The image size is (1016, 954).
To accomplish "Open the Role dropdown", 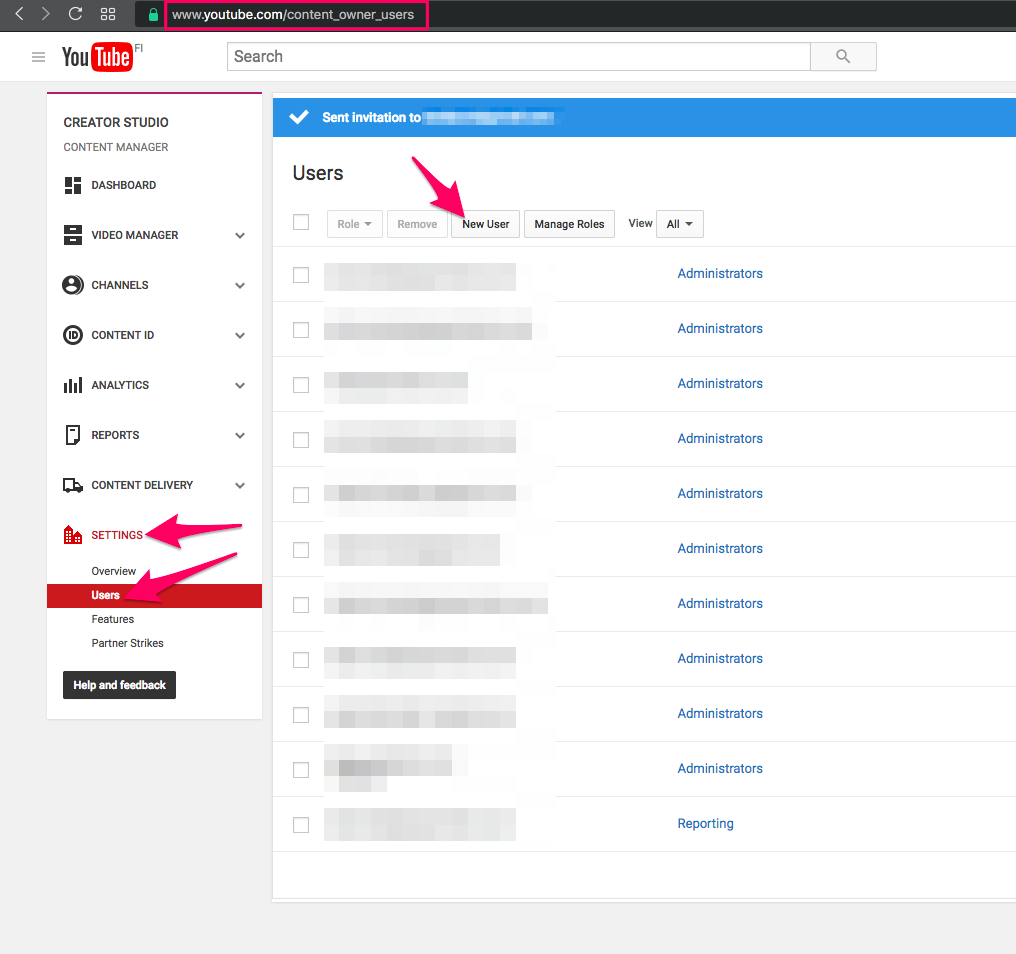I will [354, 224].
